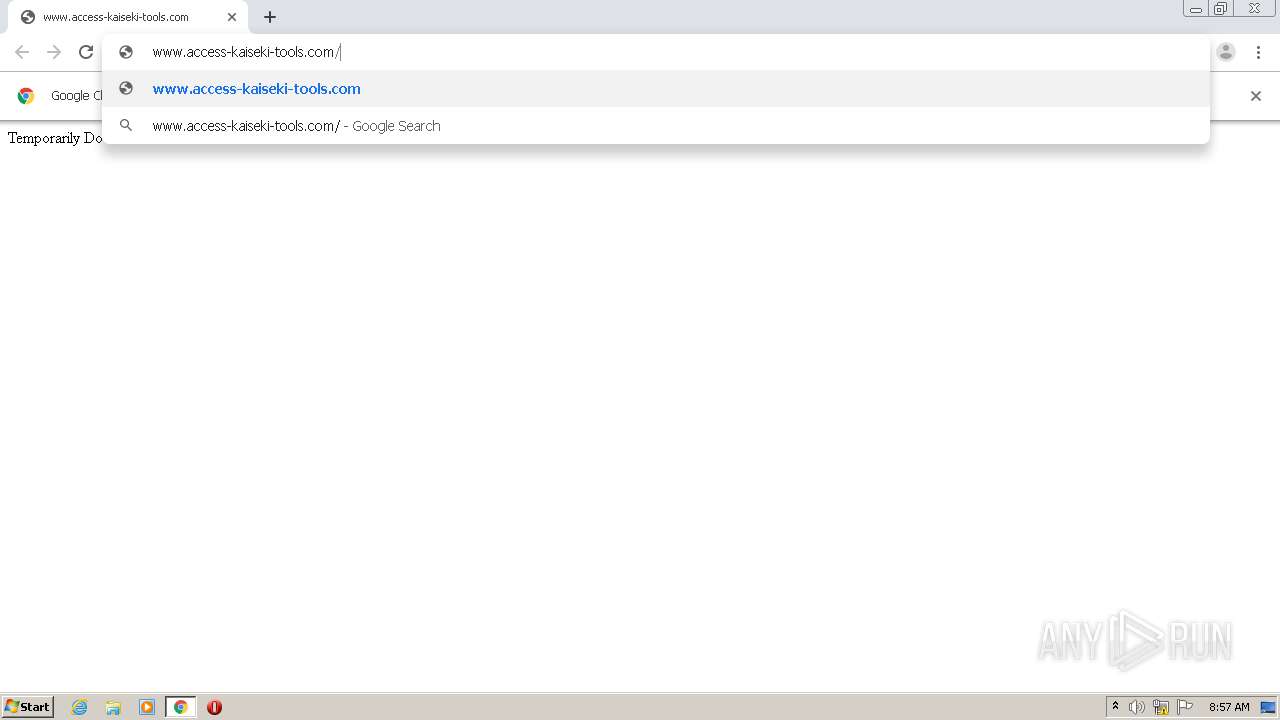The image size is (1280, 720).
Task: Click the show desktop button
Action: pyautogui.click(x=1268, y=707)
